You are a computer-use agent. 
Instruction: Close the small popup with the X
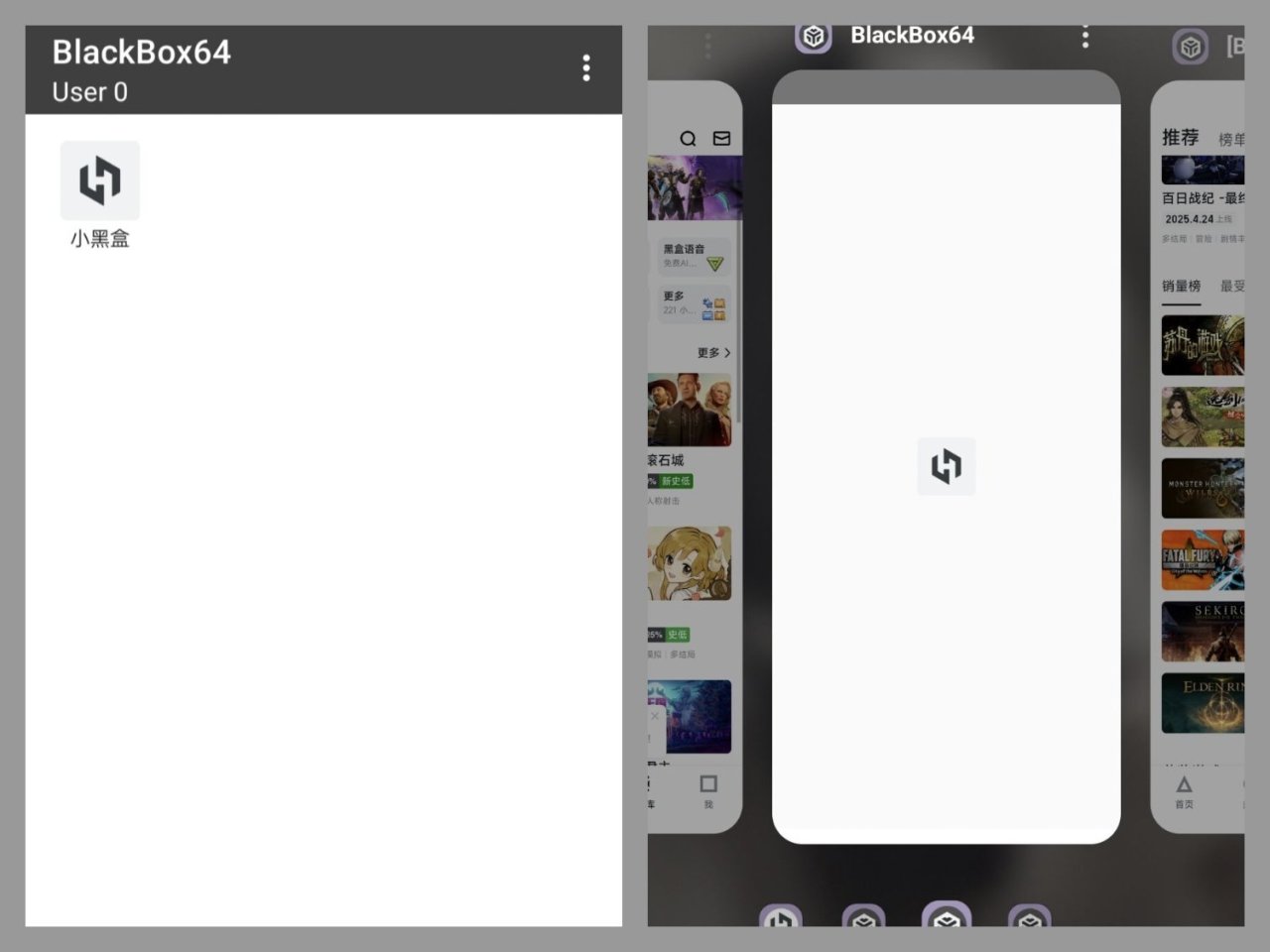coord(655,715)
